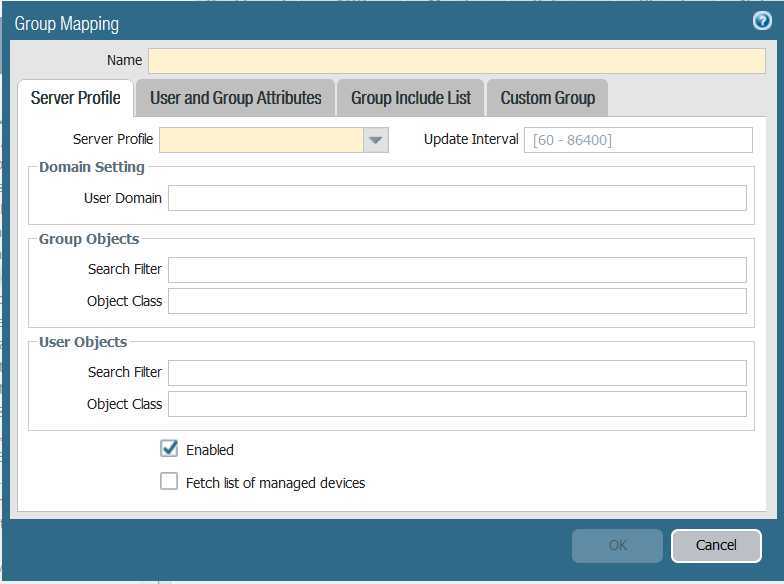Enable Fetch list of managed devices
Viewport: 784px width, 584px height.
point(169,482)
